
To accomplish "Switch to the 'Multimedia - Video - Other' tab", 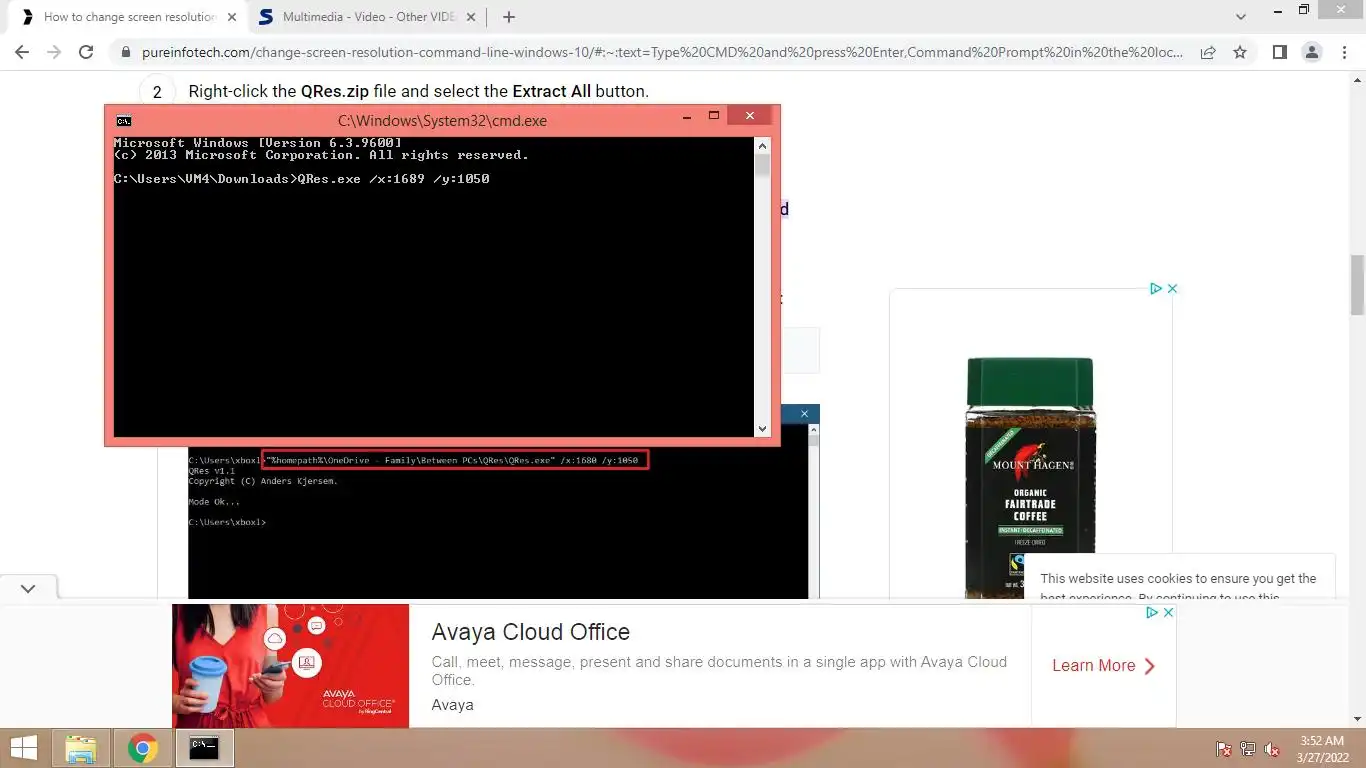I will (x=368, y=17).
